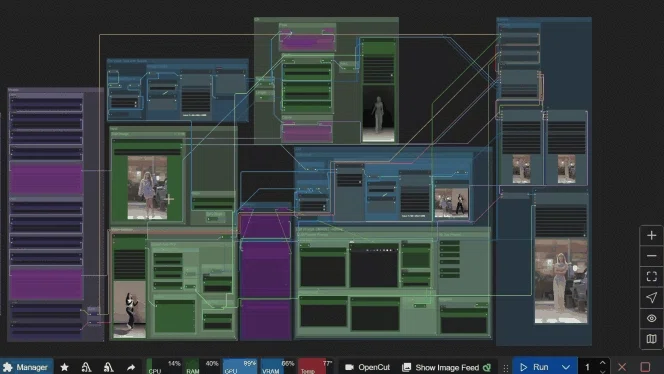Run the workflow

535,367
